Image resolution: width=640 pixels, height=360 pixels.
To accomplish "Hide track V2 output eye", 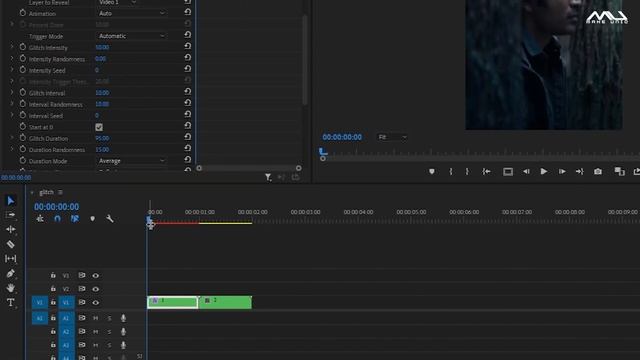I will [x=96, y=289].
